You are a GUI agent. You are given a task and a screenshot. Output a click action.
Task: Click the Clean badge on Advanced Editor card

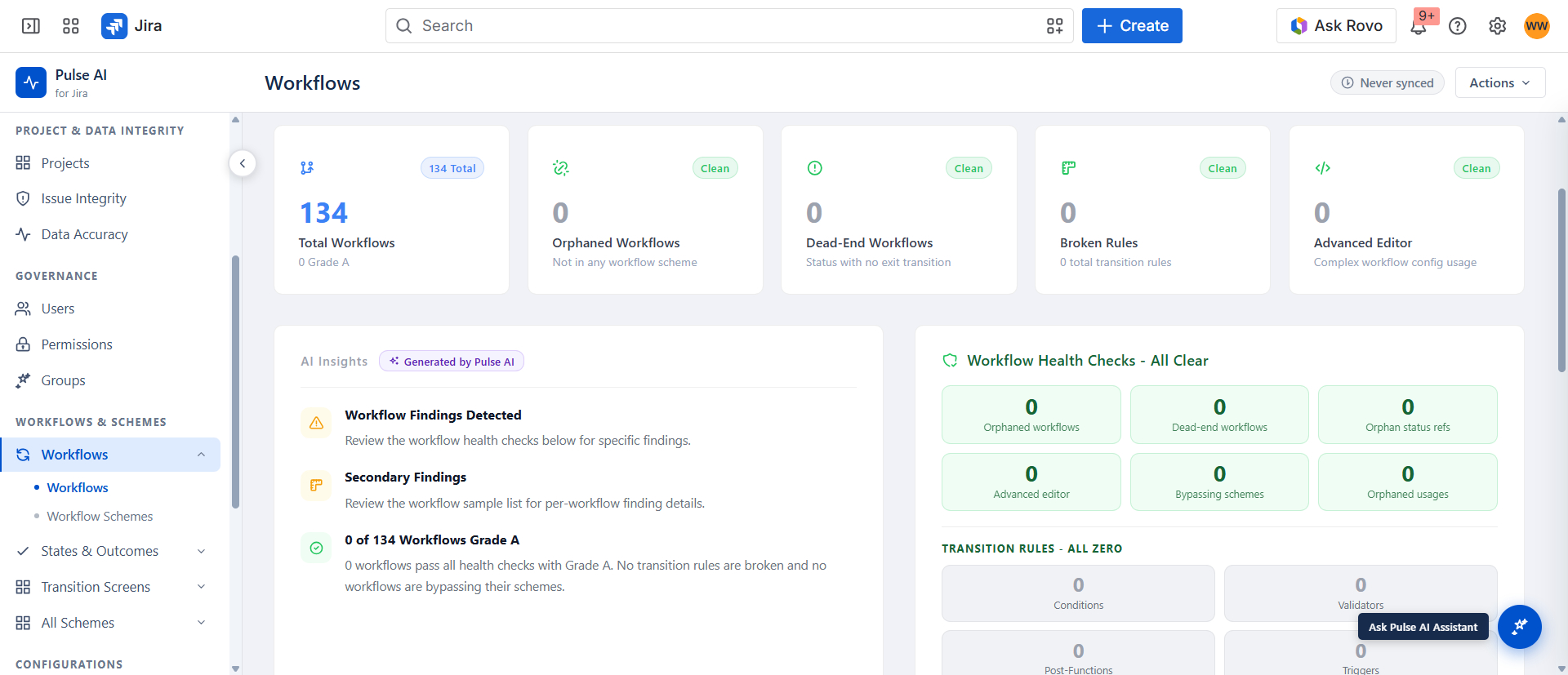pos(1477,168)
